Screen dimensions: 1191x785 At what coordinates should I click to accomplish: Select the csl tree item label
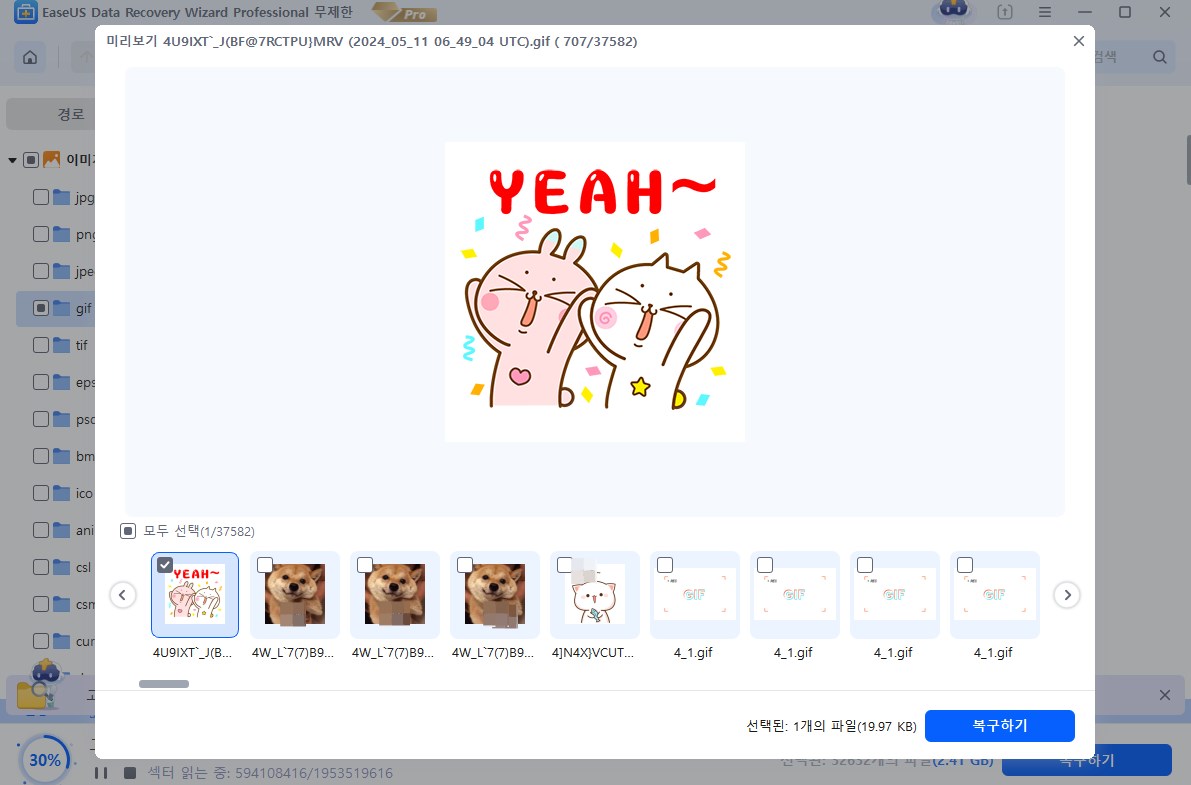(x=84, y=567)
